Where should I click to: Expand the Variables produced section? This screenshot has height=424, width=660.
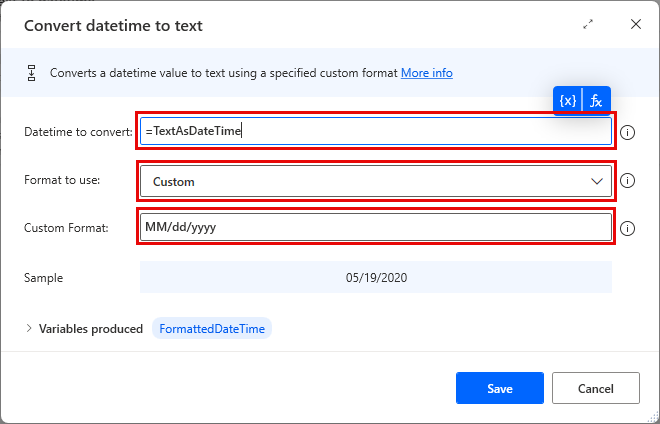pyautogui.click(x=28, y=328)
